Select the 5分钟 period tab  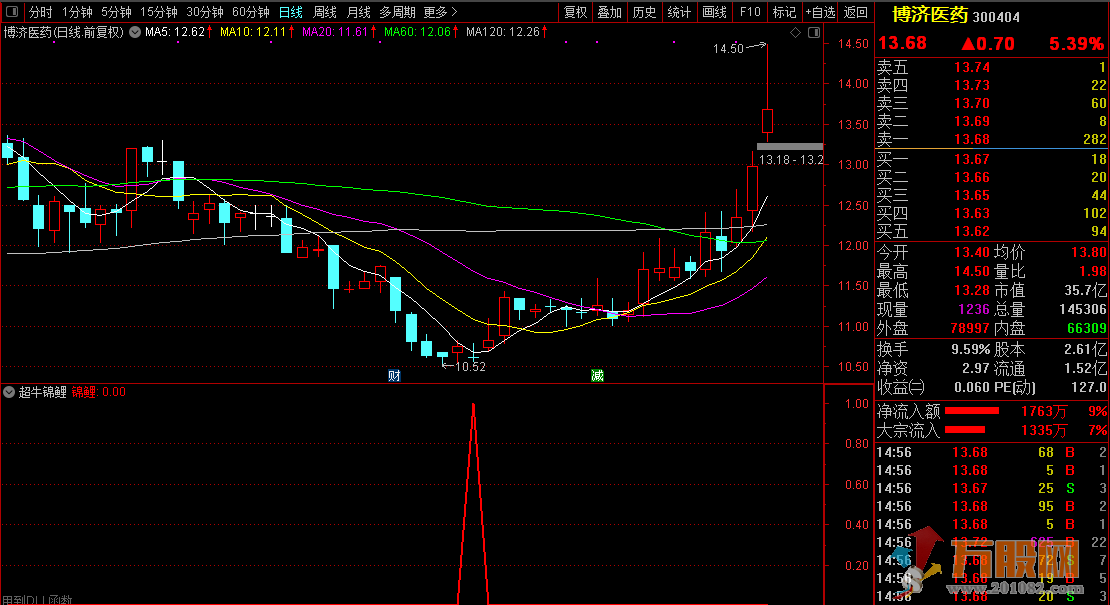[x=116, y=12]
